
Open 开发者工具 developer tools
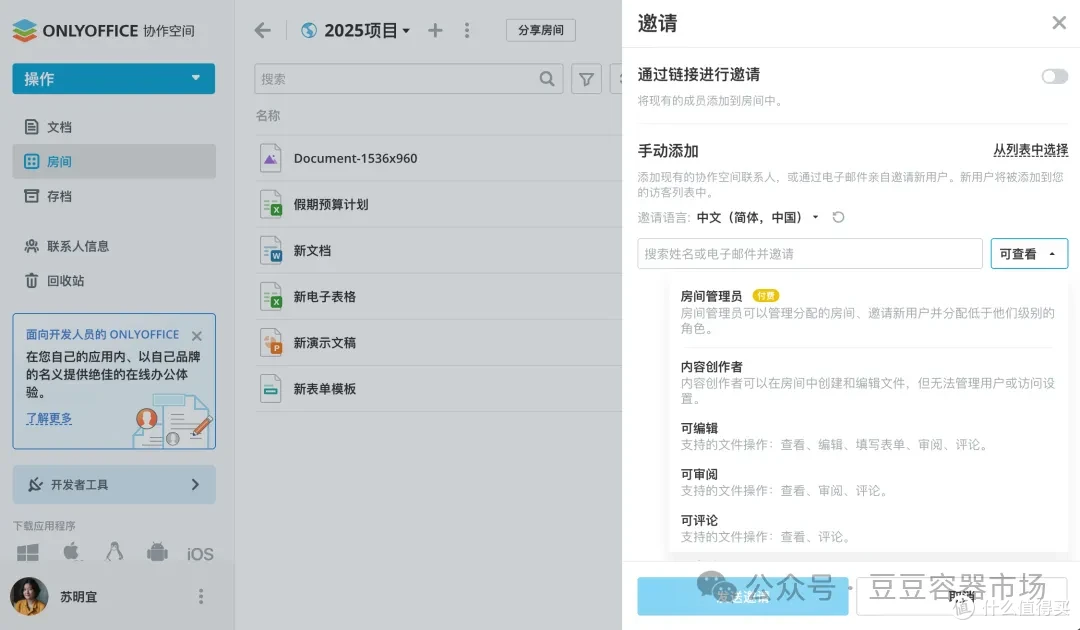point(114,485)
